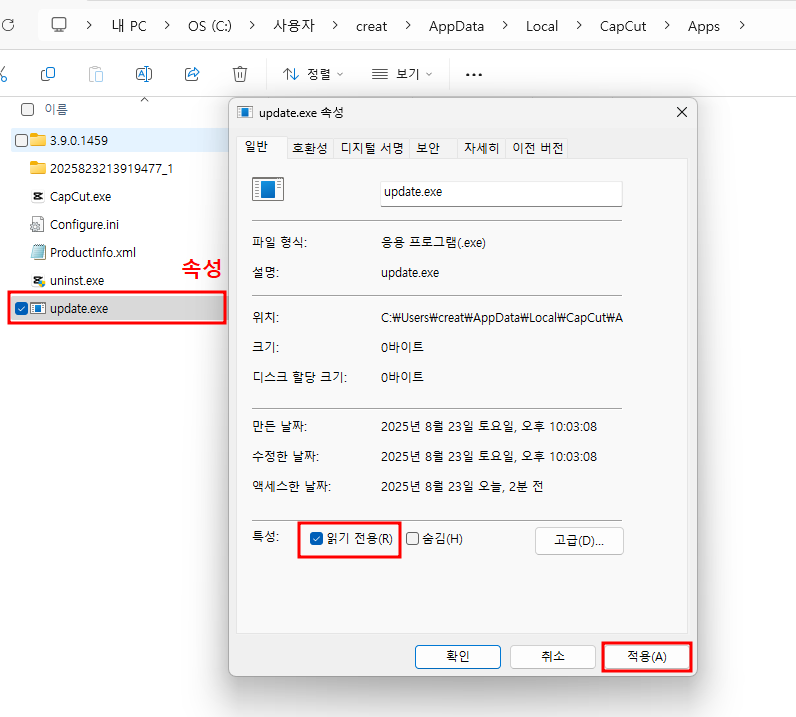796x717 pixels.
Task: Click the 이름 column header
Action: click(x=56, y=109)
